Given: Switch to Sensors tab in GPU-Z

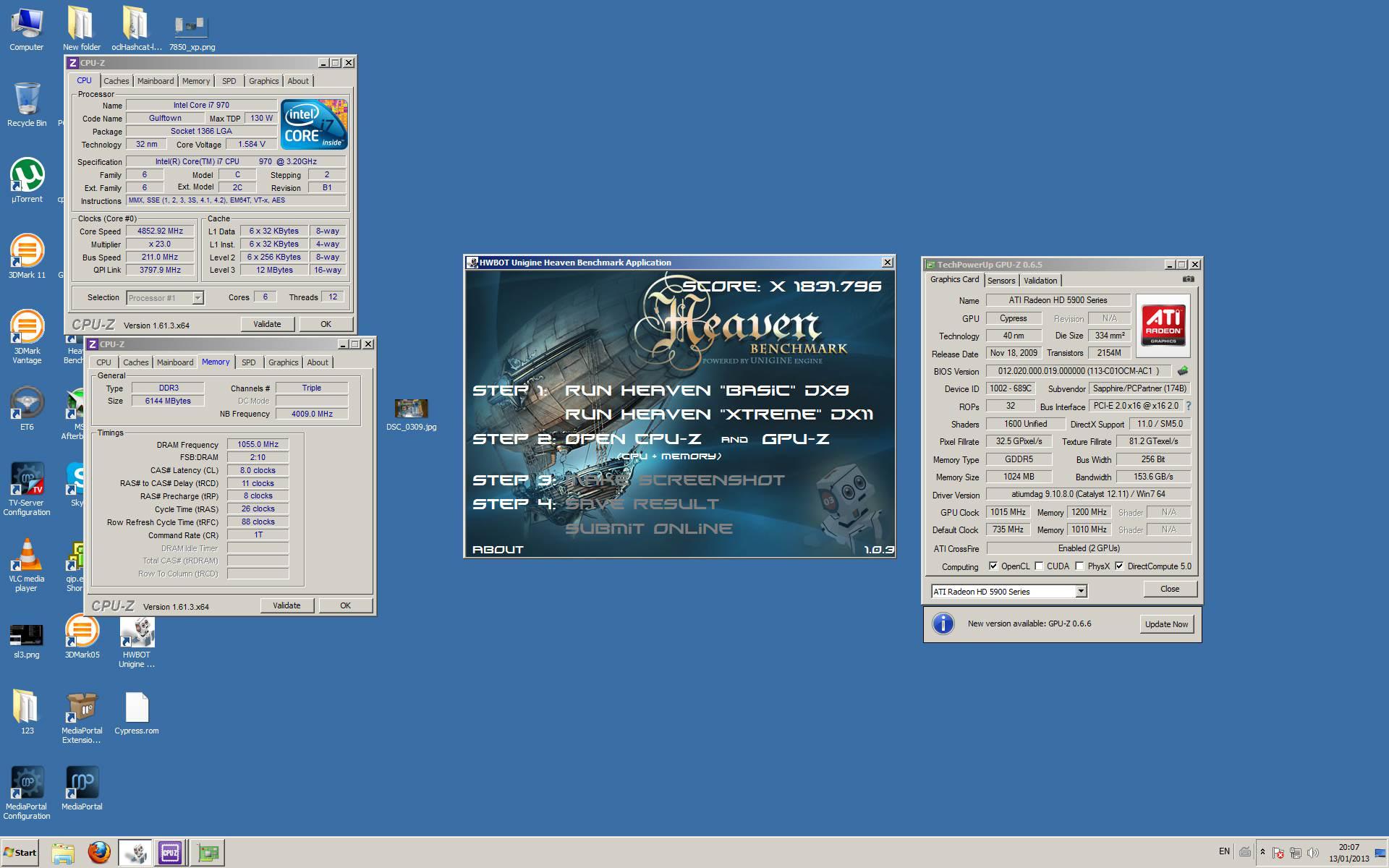Looking at the screenshot, I should tap(1001, 281).
